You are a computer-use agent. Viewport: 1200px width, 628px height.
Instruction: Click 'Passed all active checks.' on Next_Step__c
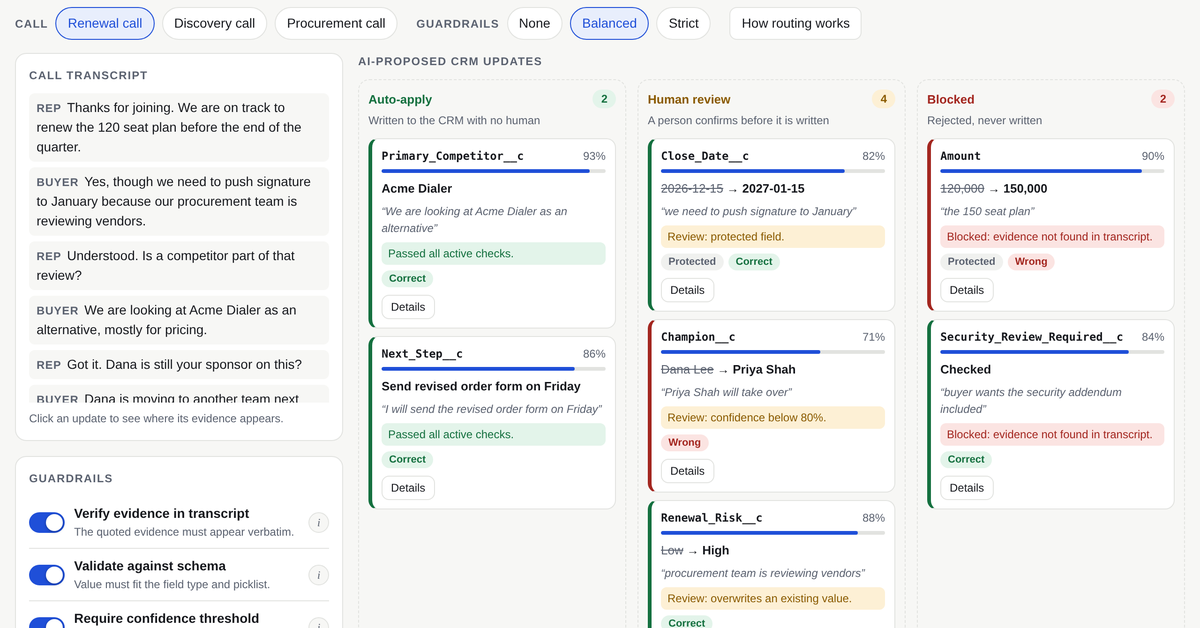[x=493, y=434]
